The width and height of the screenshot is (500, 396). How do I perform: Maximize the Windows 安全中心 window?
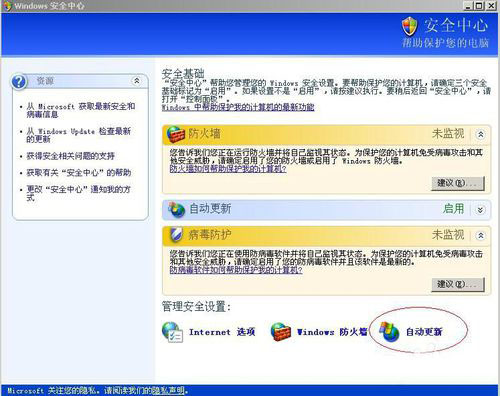[479, 6]
